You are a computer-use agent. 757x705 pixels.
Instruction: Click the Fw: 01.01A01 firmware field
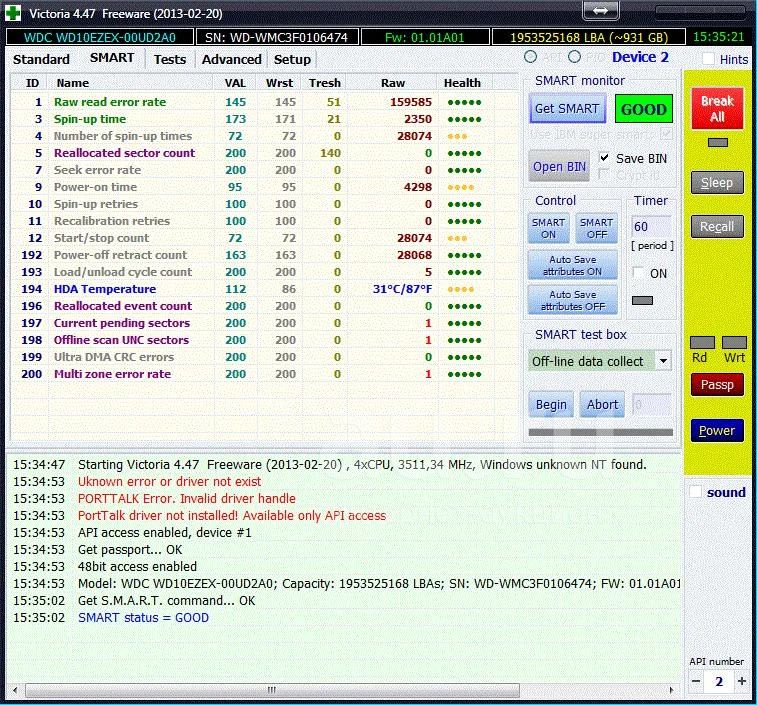[424, 37]
